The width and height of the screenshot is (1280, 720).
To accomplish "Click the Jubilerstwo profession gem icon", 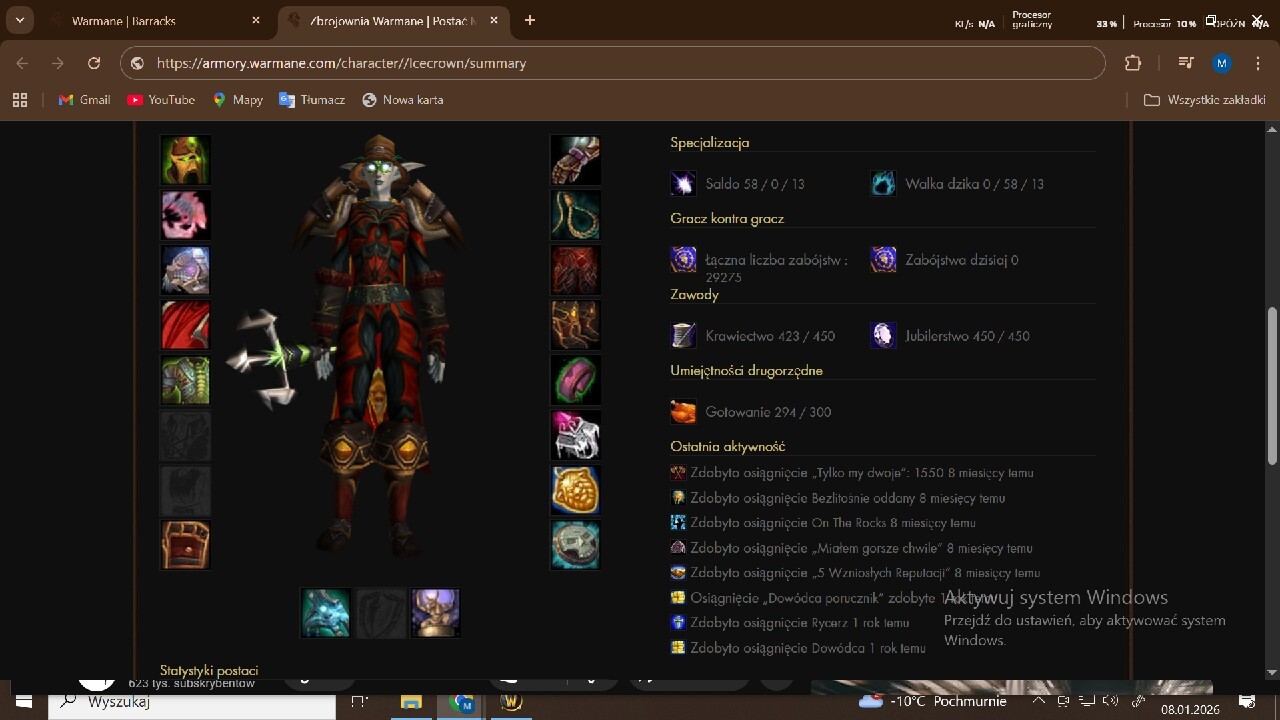I will [x=883, y=335].
